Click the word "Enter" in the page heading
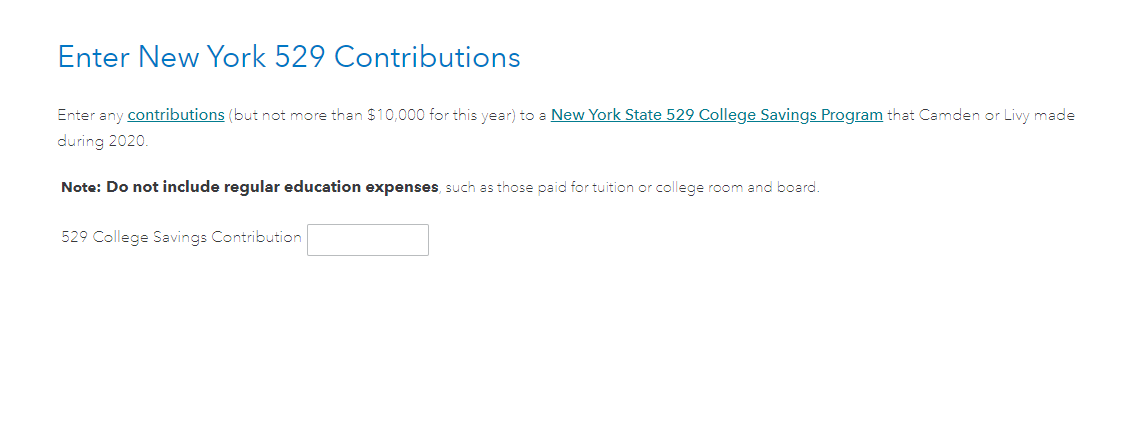 [95, 57]
